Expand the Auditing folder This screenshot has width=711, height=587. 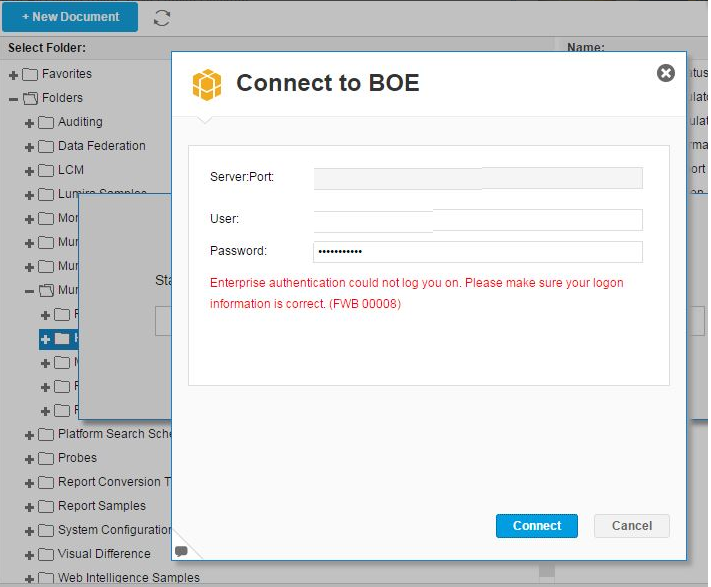click(29, 123)
